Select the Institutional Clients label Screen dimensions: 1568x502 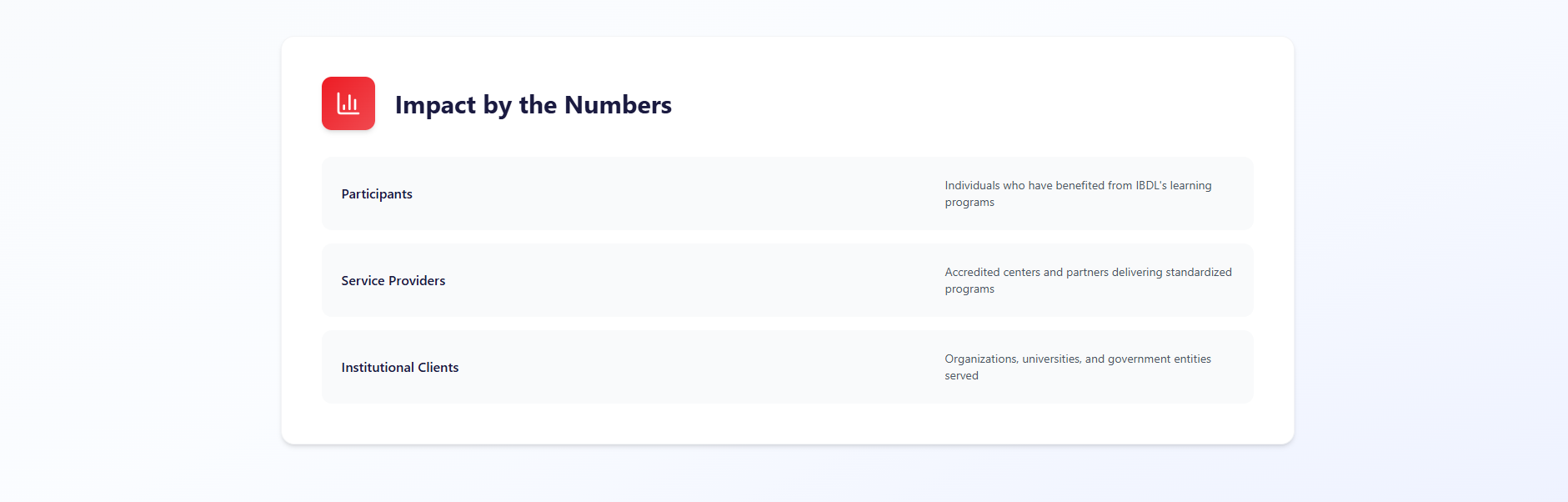pyautogui.click(x=400, y=368)
